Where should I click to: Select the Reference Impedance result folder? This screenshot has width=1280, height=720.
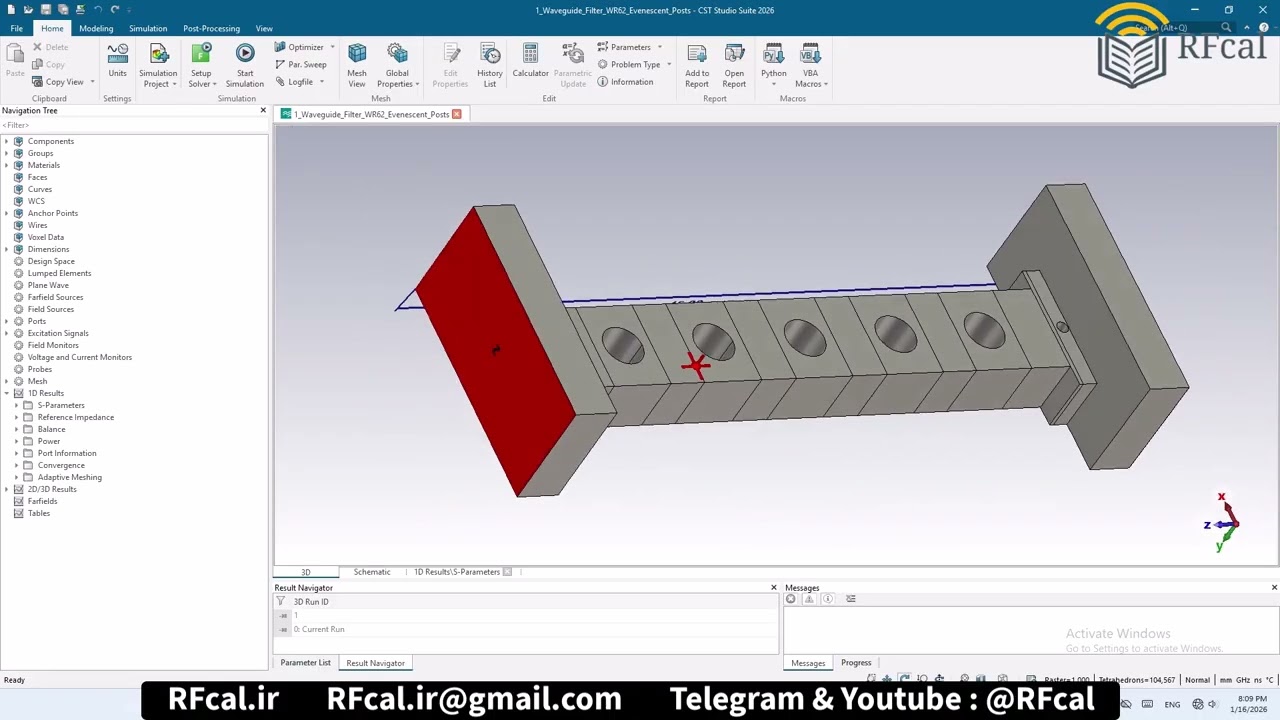pos(76,417)
